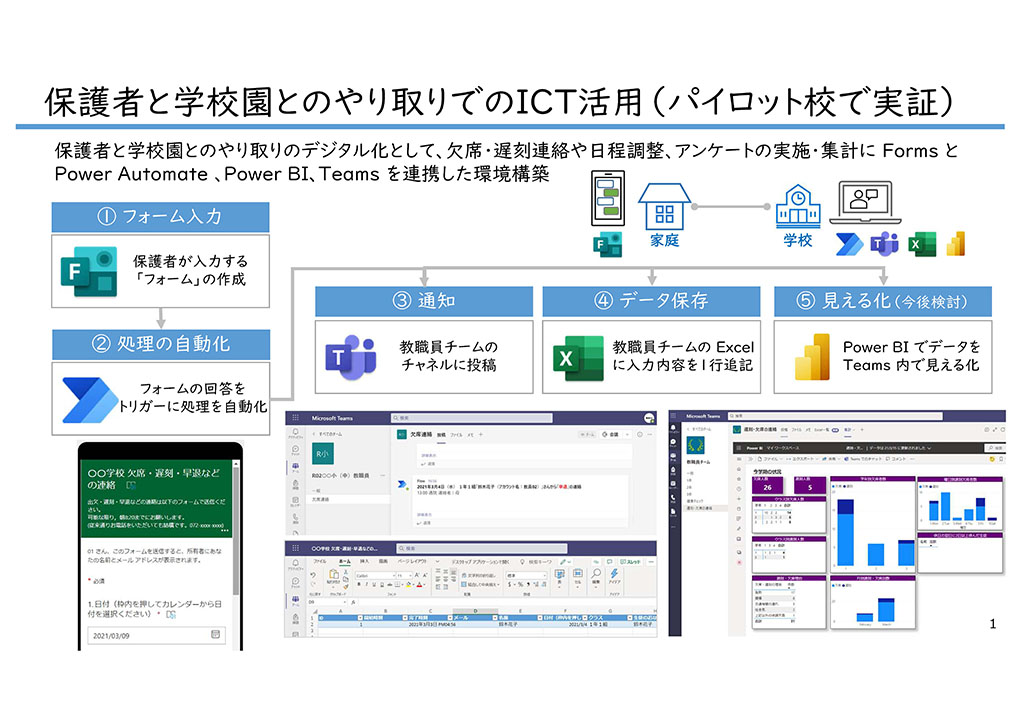Screen dimensions: 1024x724
Task: Click the Forms phone preview vertical scrollbar
Action: 236,555
